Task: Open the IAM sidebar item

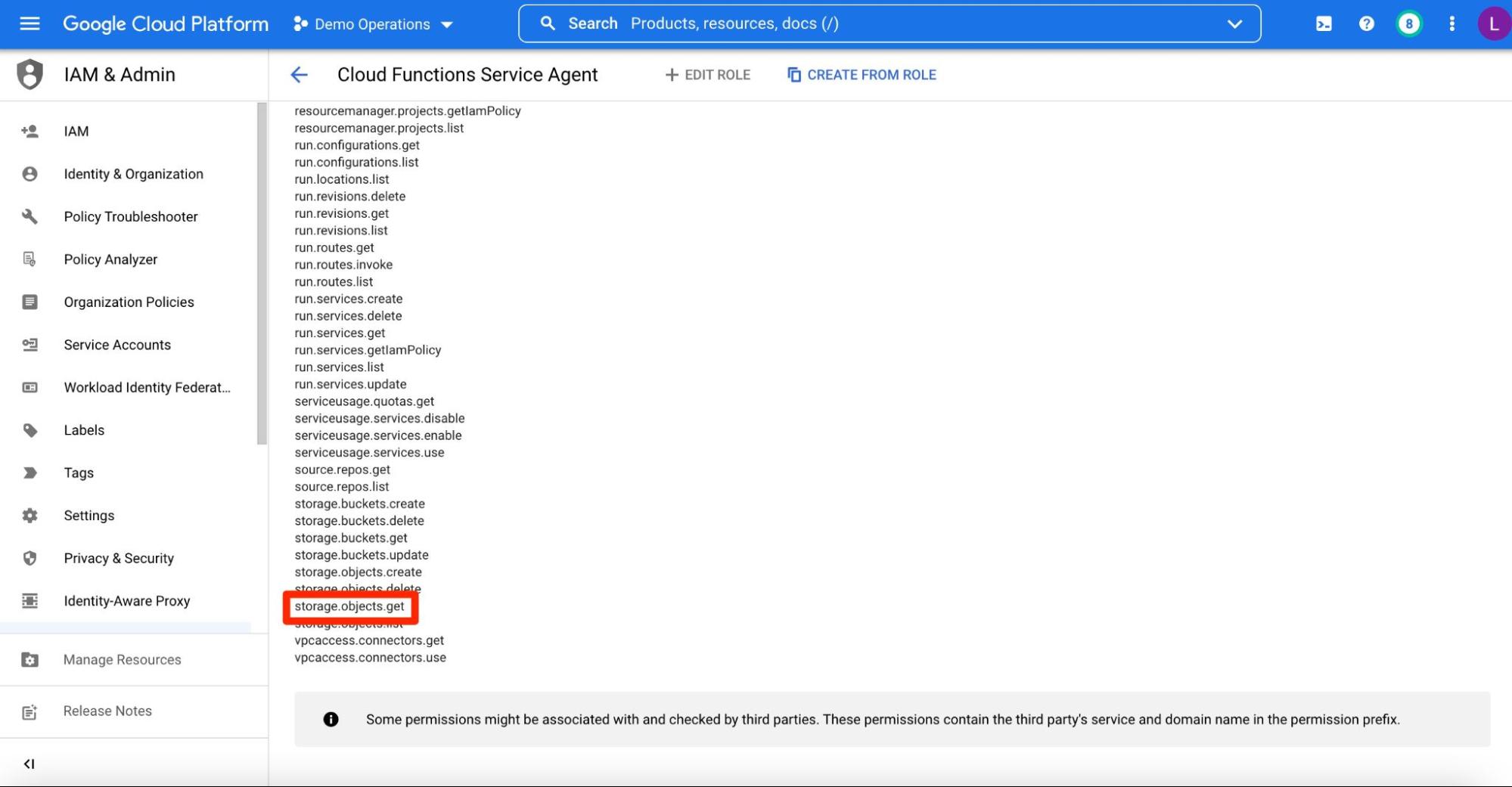Action: tap(76, 132)
